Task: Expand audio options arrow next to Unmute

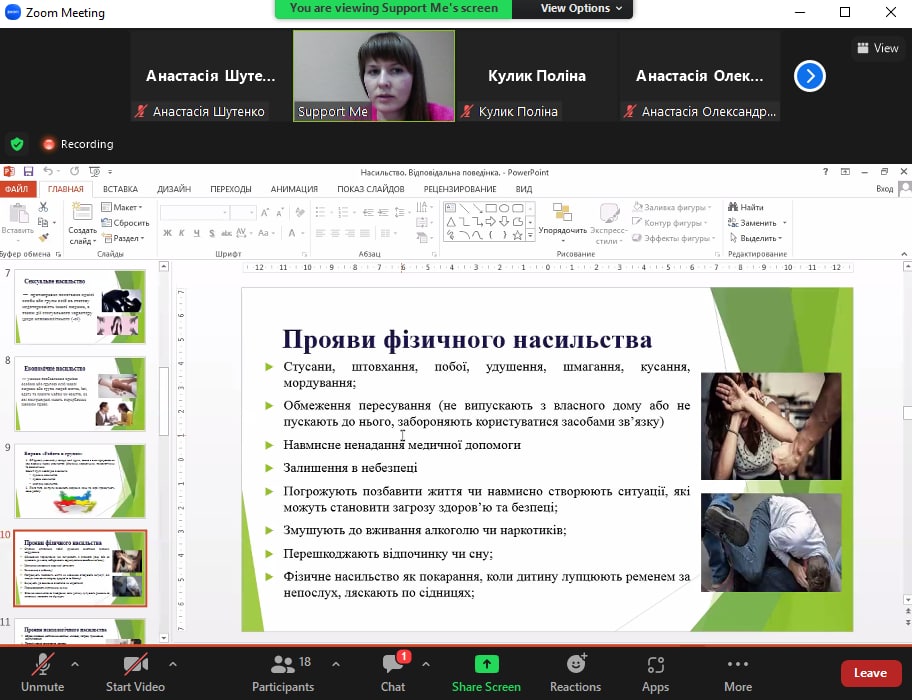Action: click(76, 662)
